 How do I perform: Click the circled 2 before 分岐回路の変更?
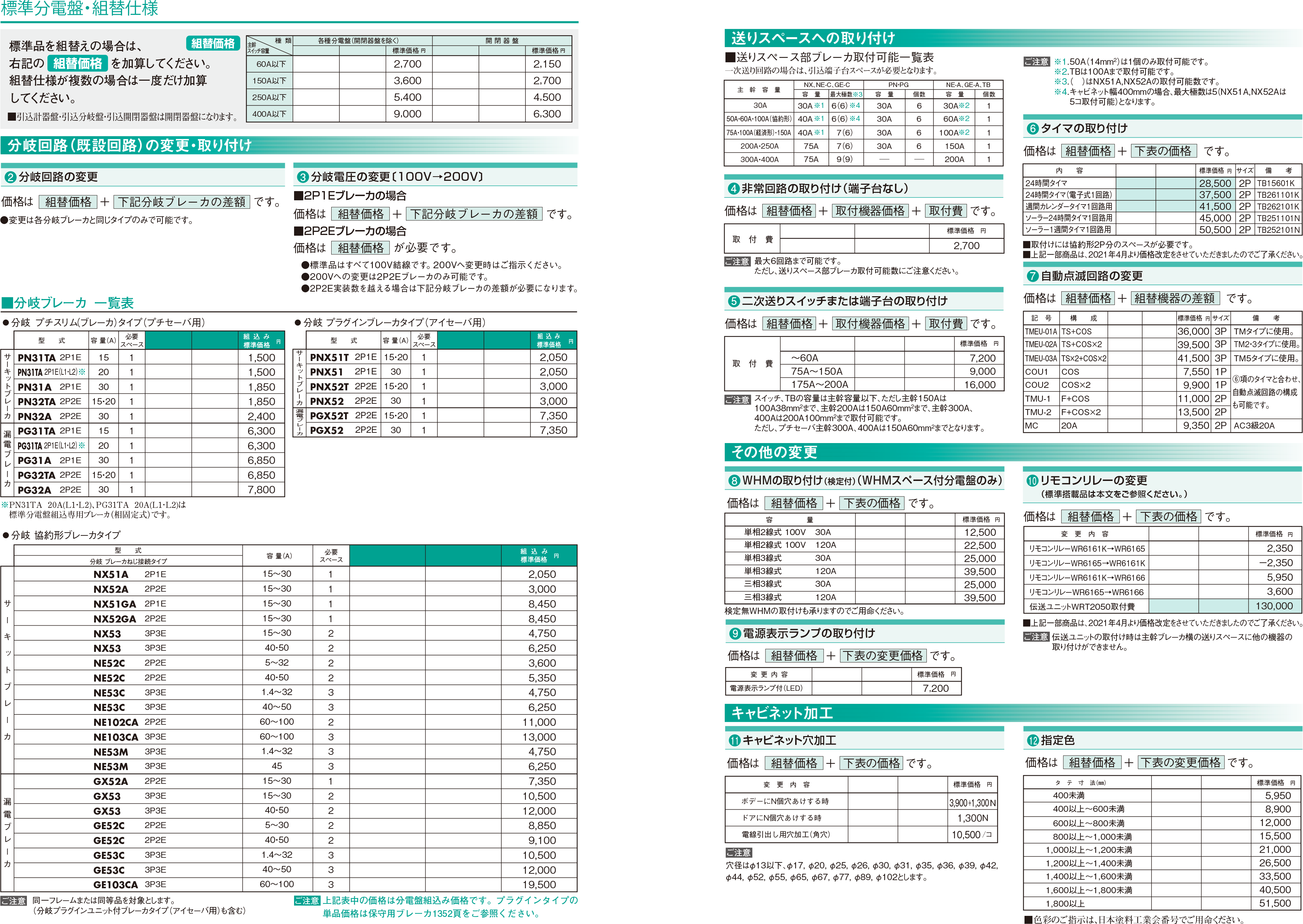point(10,178)
